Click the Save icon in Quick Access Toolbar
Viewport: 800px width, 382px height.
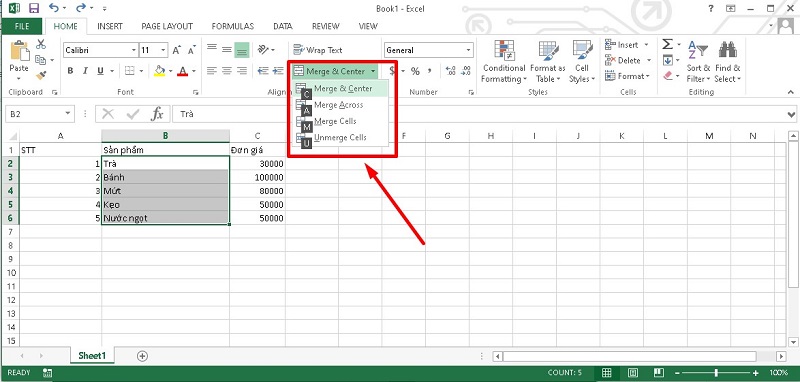click(34, 8)
